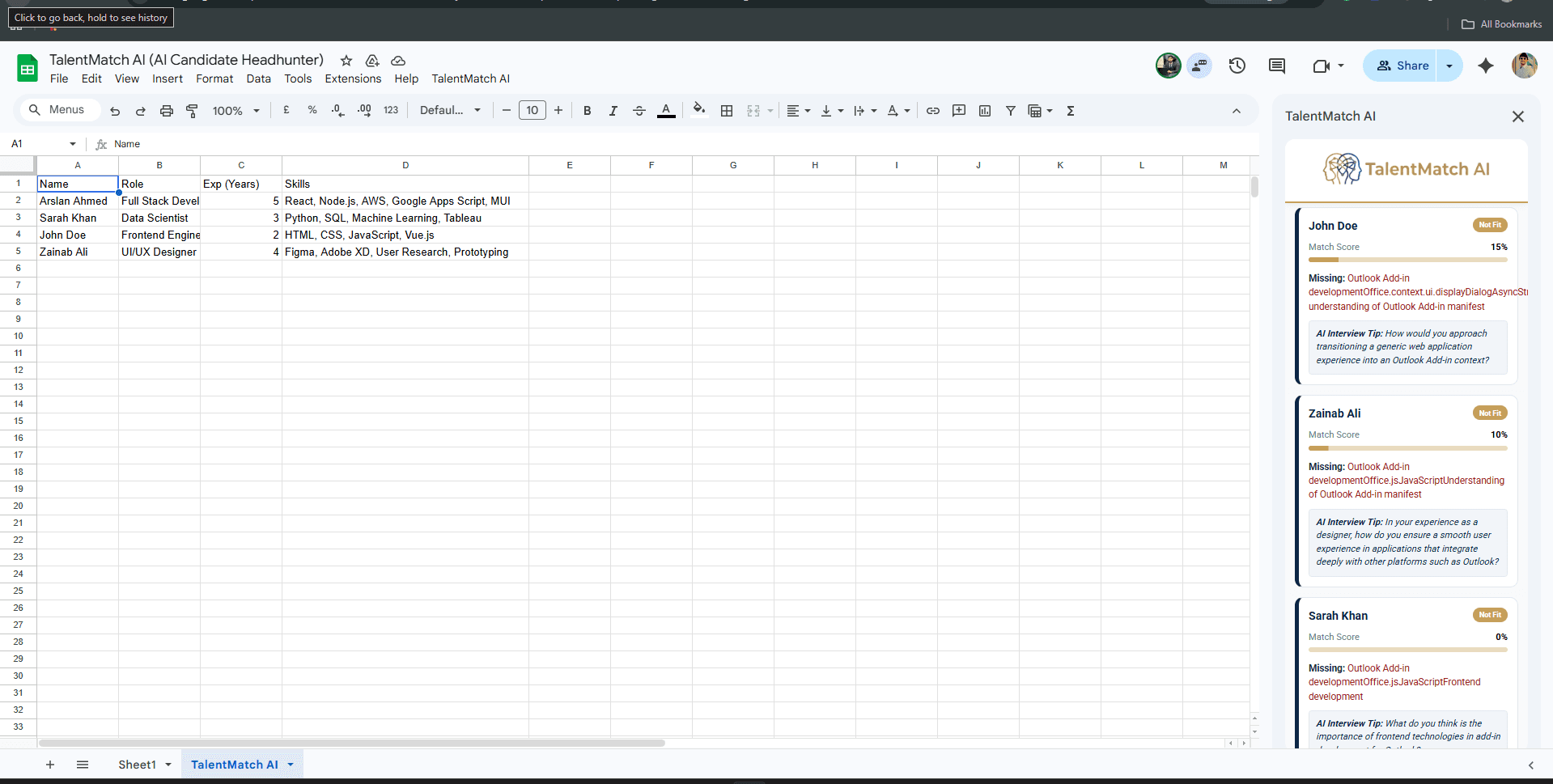The image size is (1553, 784).
Task: Open Functions sigma icon
Action: coord(1071,111)
